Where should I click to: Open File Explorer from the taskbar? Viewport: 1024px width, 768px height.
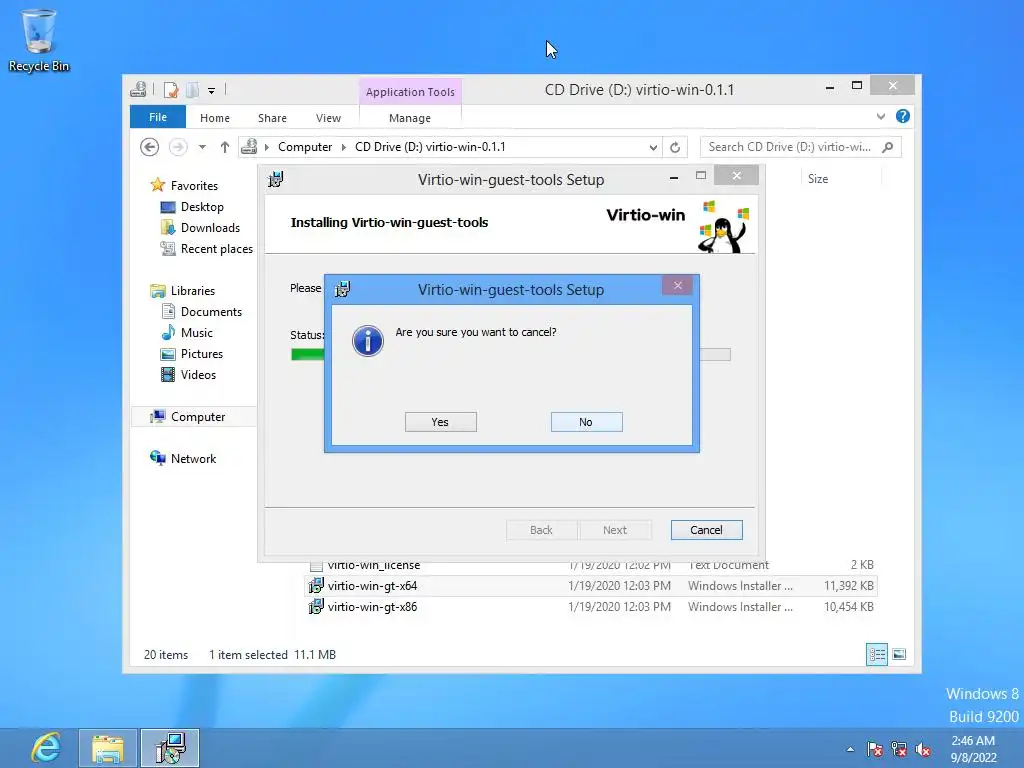[x=108, y=748]
